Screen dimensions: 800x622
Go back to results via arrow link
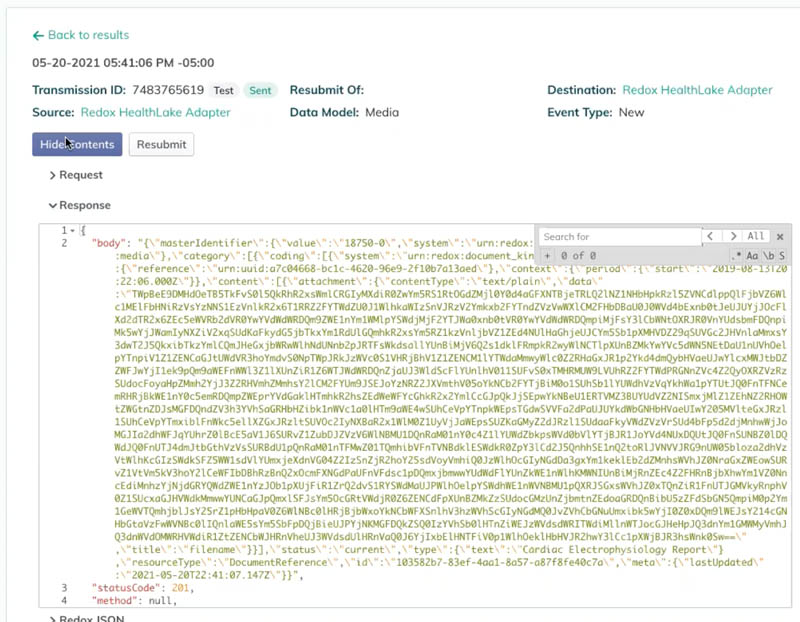81,35
